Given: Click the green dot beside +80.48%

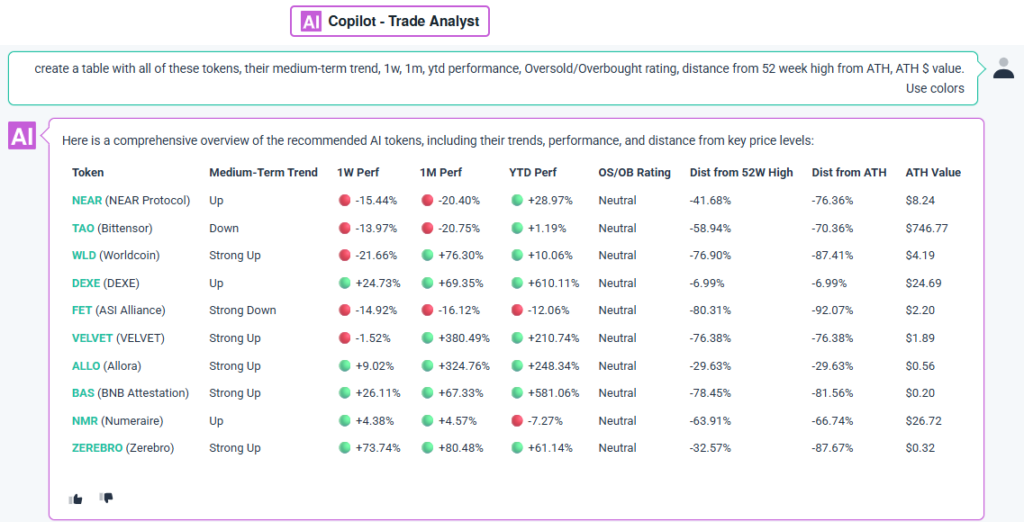Looking at the screenshot, I should (428, 448).
